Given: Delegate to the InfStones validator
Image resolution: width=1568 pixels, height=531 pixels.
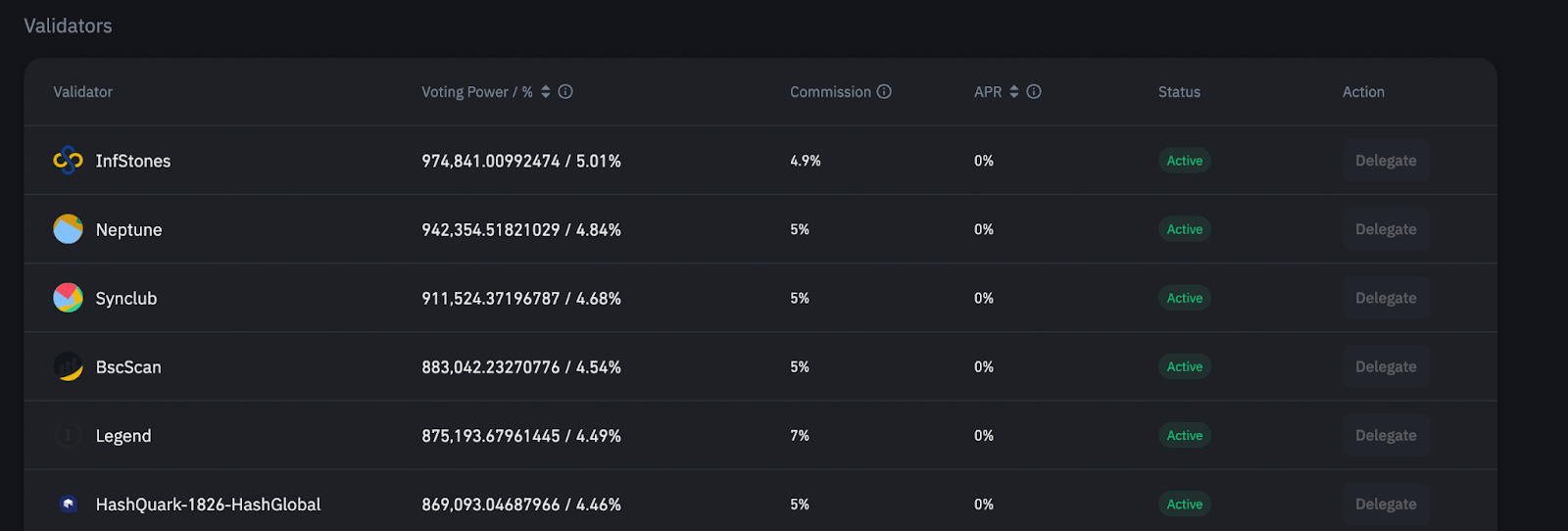Looking at the screenshot, I should click(1386, 161).
